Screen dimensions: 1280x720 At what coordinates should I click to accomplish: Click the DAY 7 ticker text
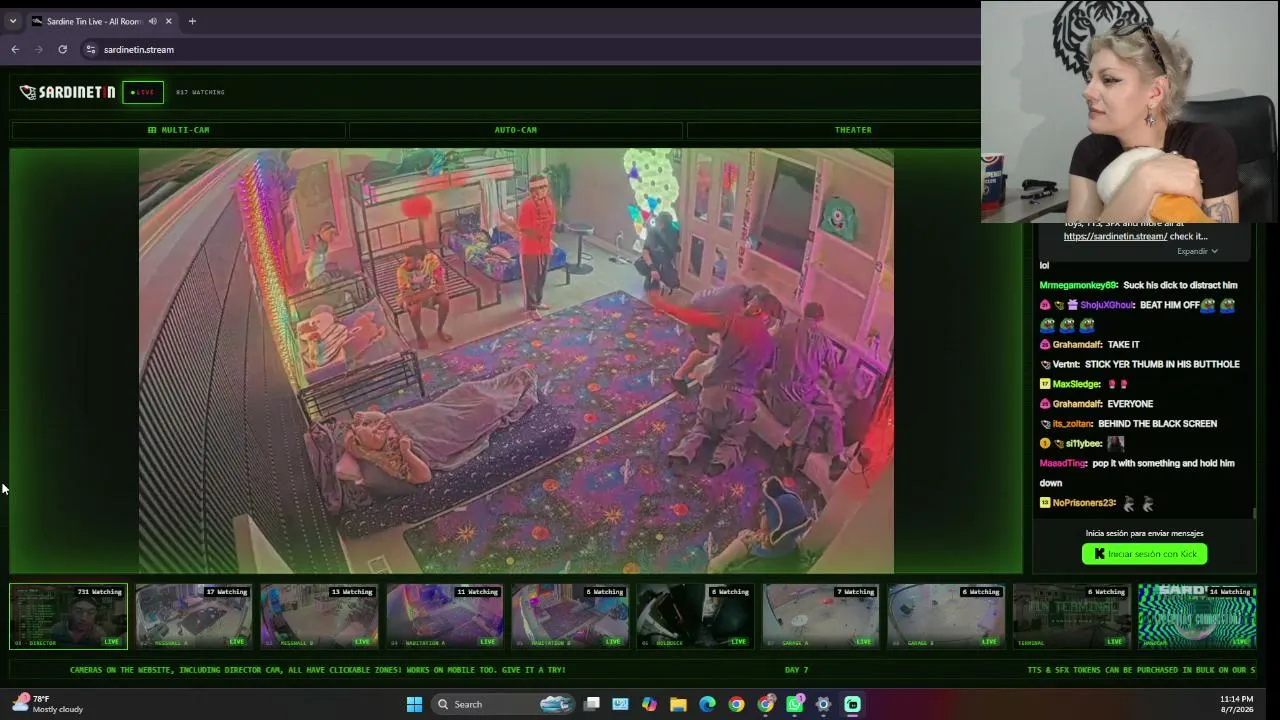[x=796, y=670]
